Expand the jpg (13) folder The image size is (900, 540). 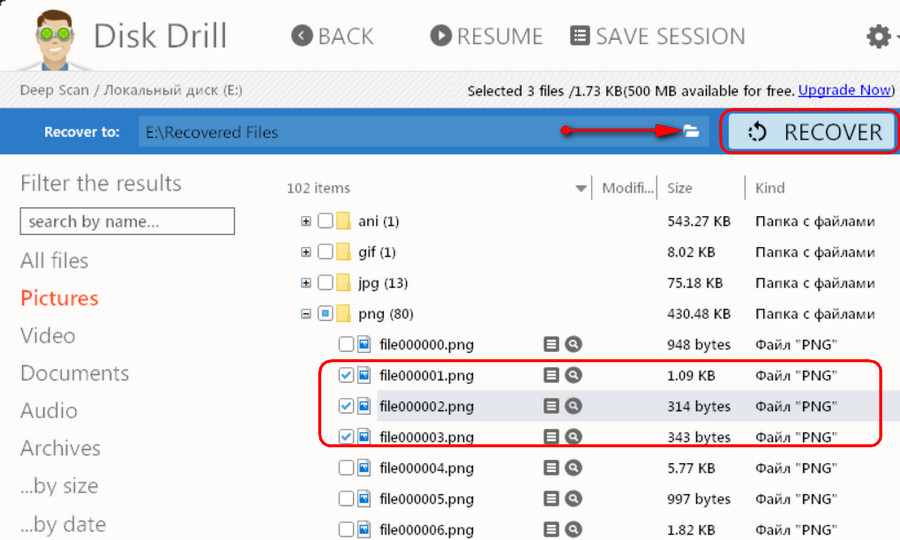tap(306, 283)
